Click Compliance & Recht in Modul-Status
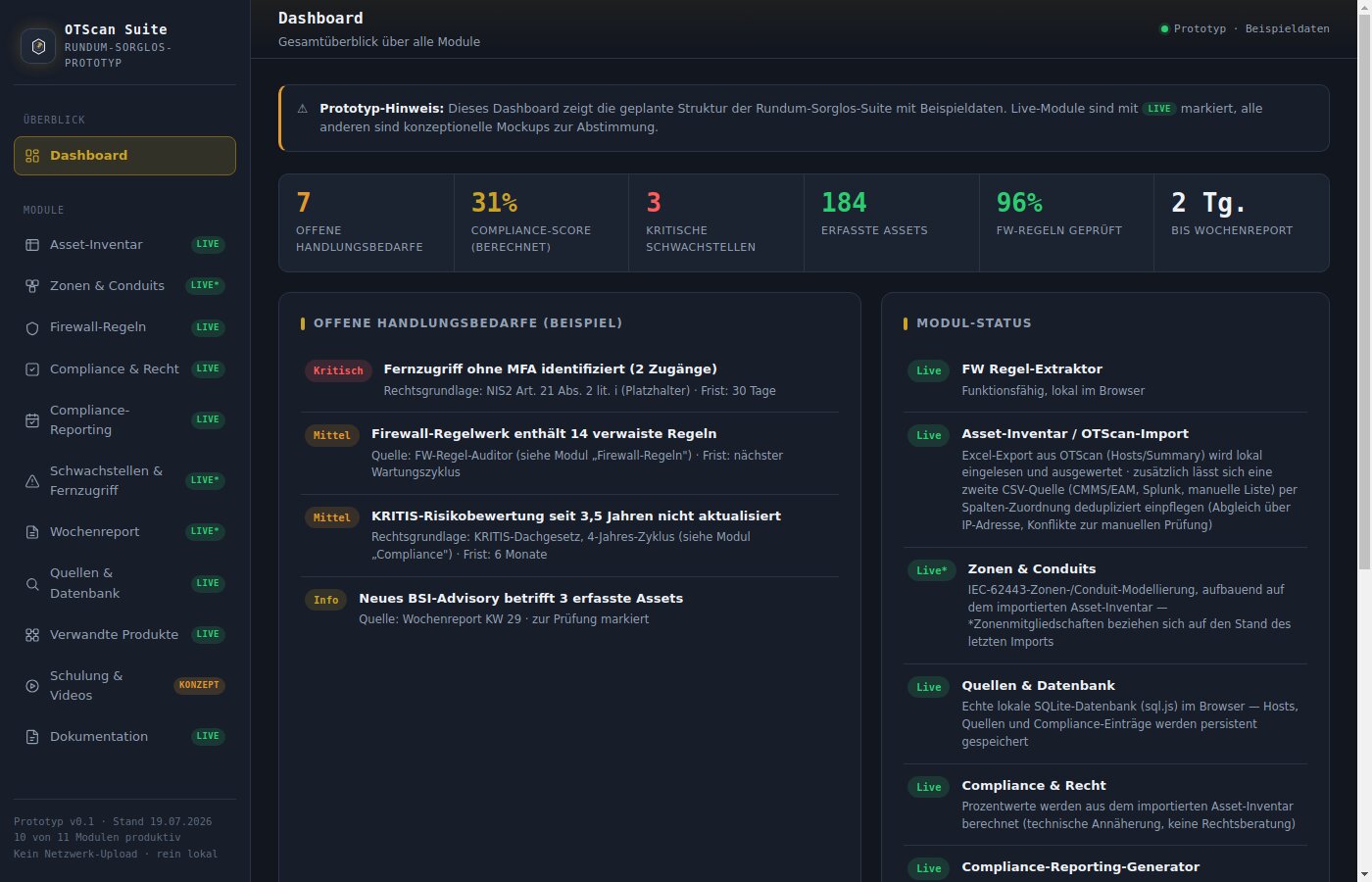 (1105, 805)
